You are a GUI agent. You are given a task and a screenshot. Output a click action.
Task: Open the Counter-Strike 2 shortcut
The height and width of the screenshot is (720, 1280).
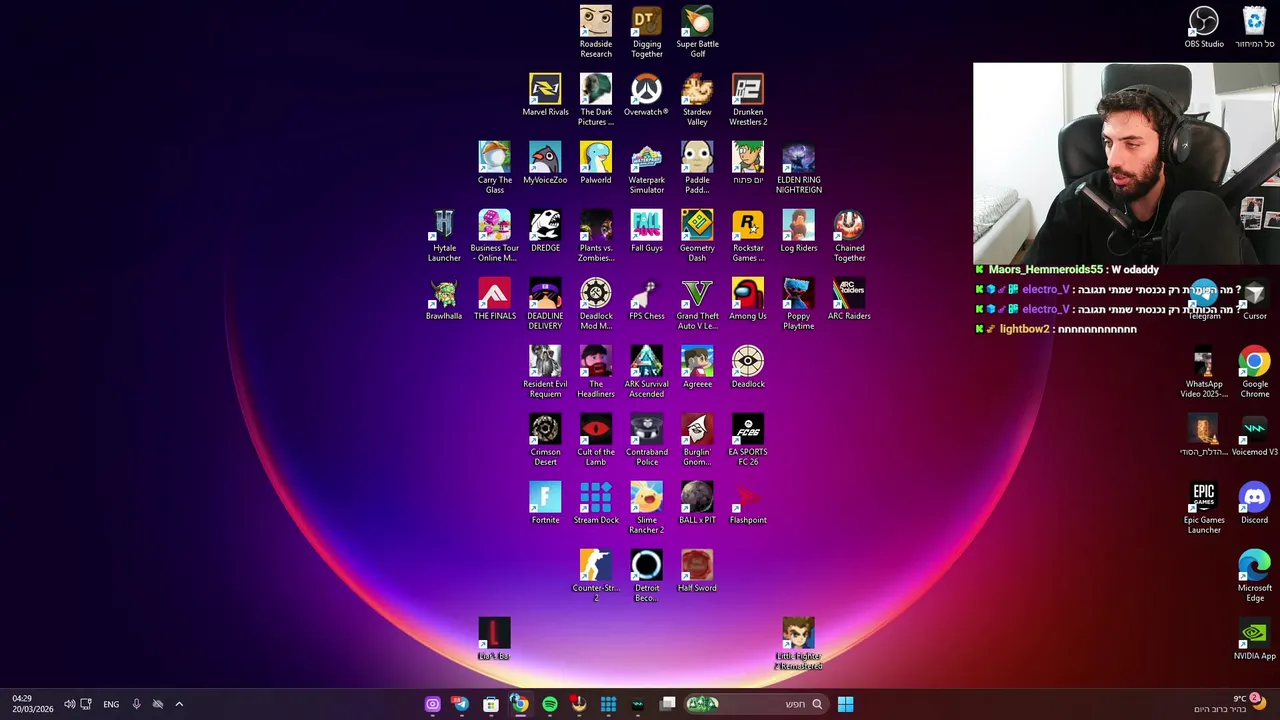pyautogui.click(x=596, y=576)
